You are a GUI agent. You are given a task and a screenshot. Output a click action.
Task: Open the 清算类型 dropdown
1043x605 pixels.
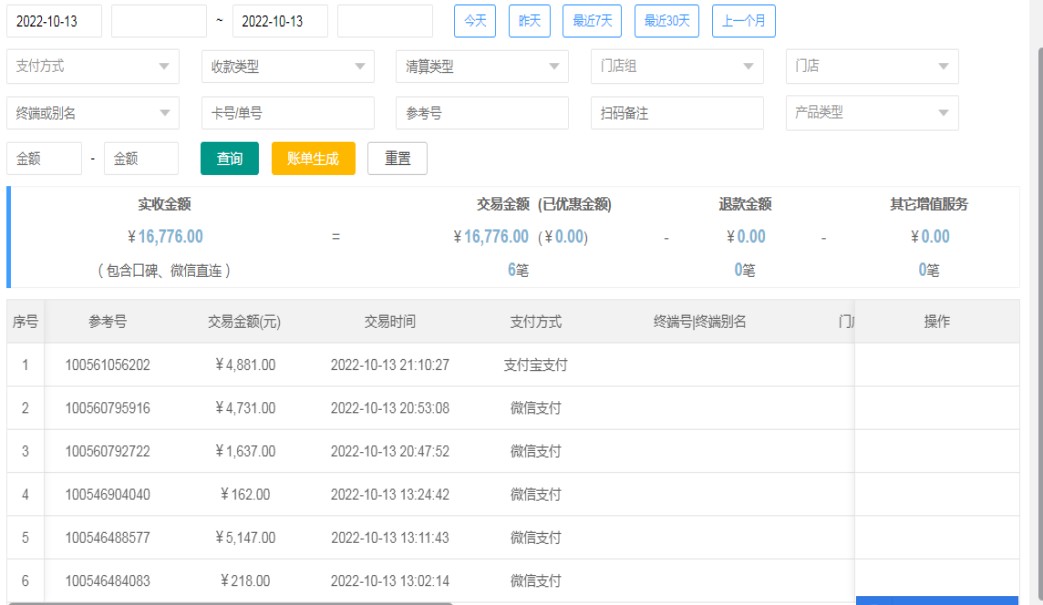pos(482,67)
